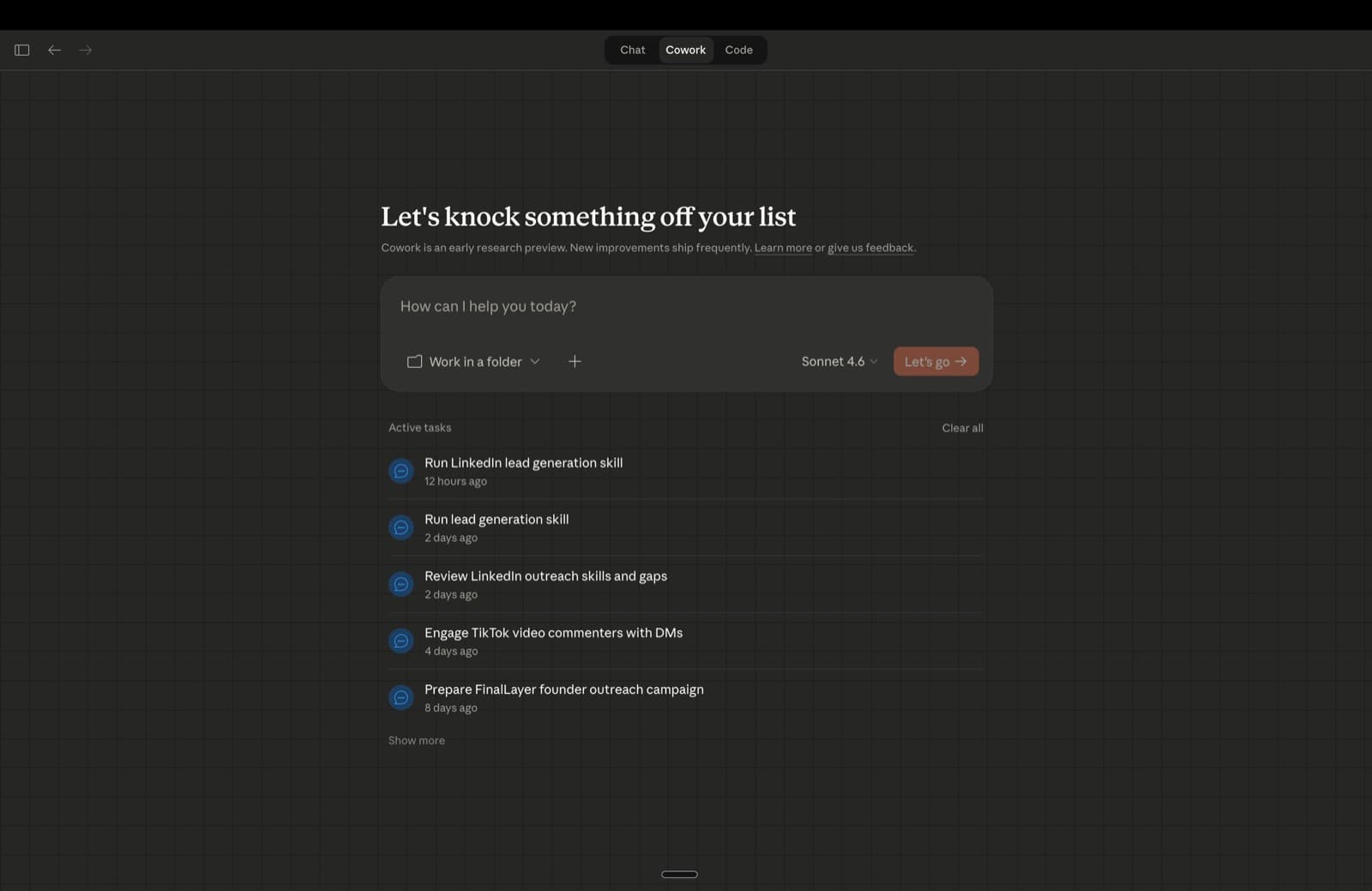Click the chat bubble icon on Engage TikTok task

pyautogui.click(x=400, y=641)
